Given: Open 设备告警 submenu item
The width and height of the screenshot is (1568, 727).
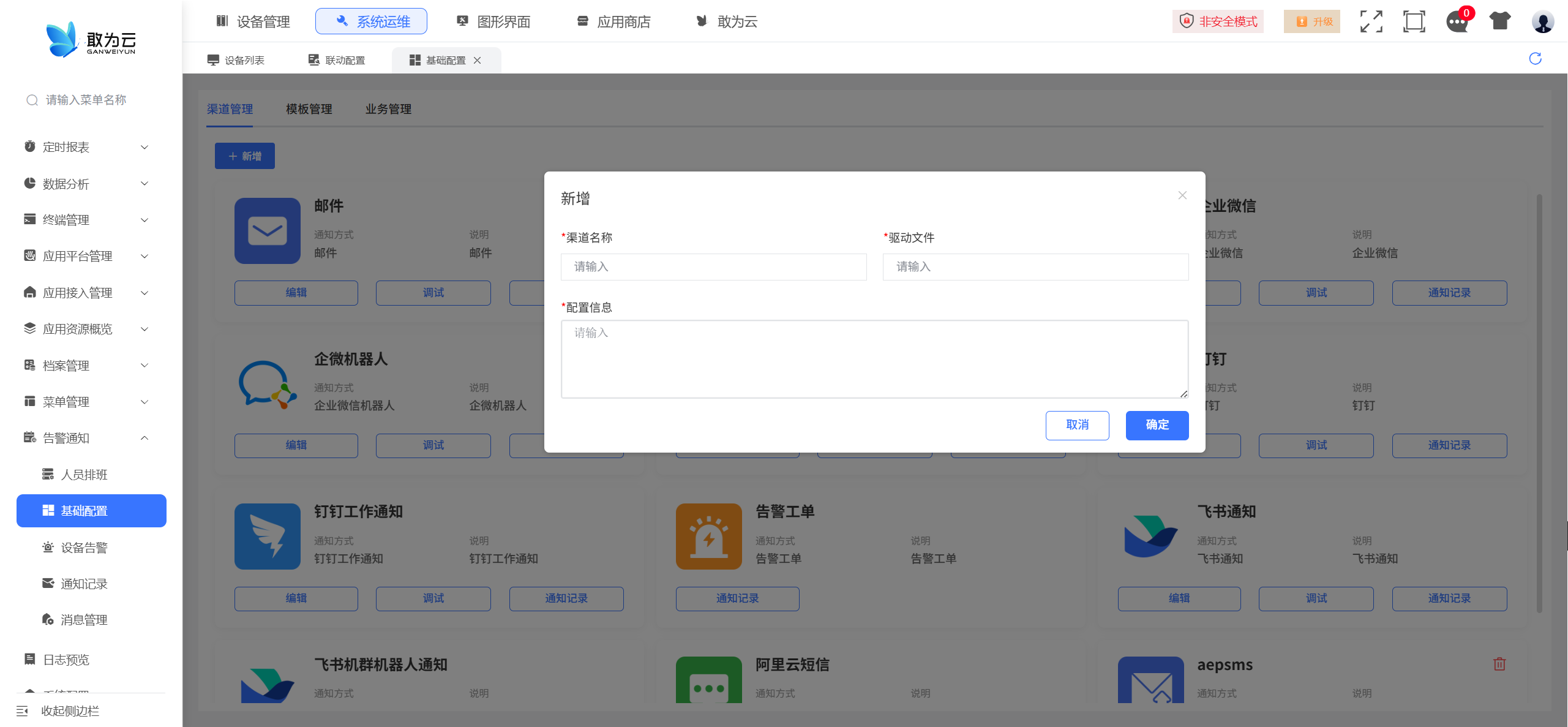Looking at the screenshot, I should (91, 548).
